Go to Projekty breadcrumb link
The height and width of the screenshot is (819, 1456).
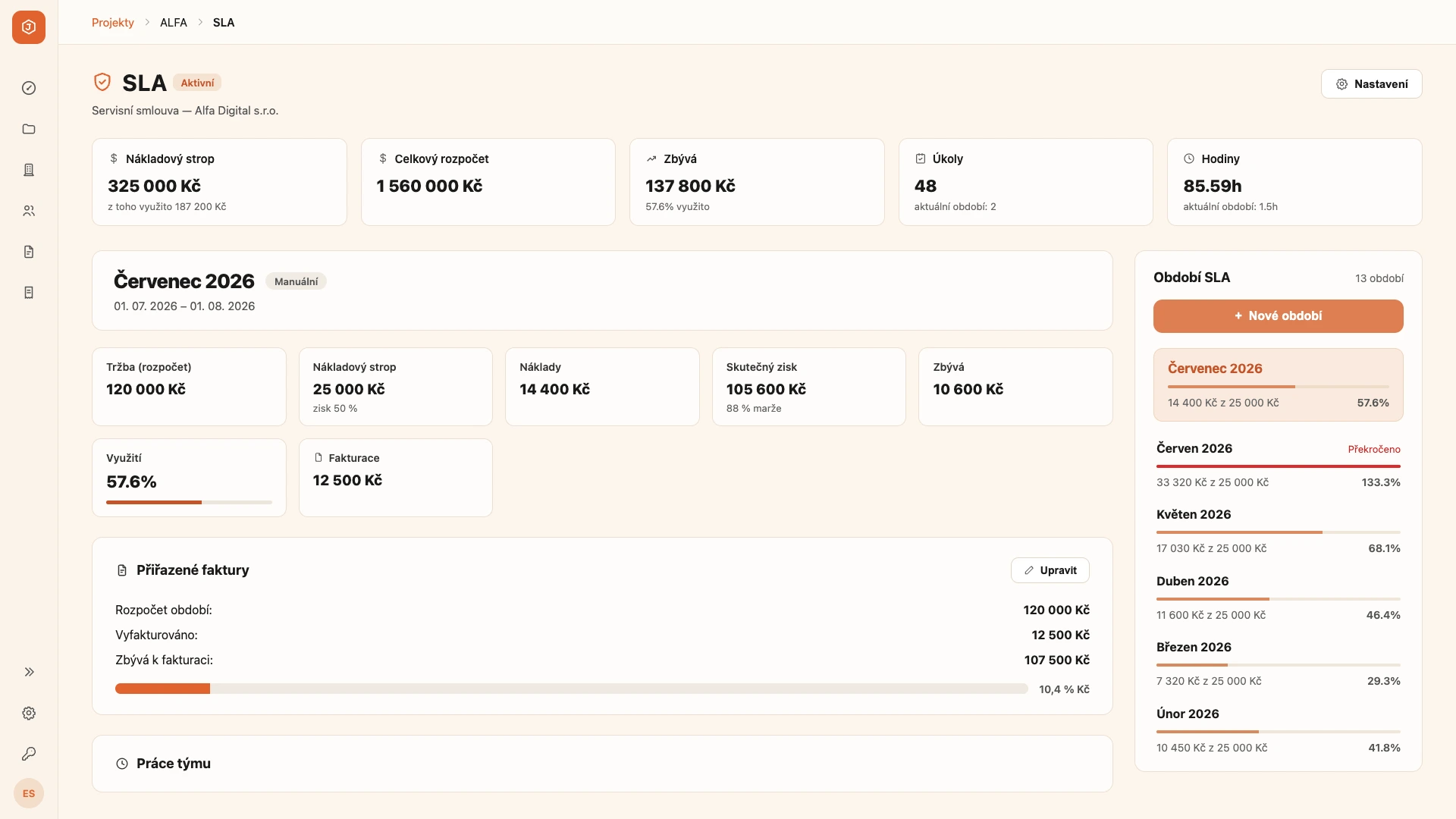tap(113, 23)
